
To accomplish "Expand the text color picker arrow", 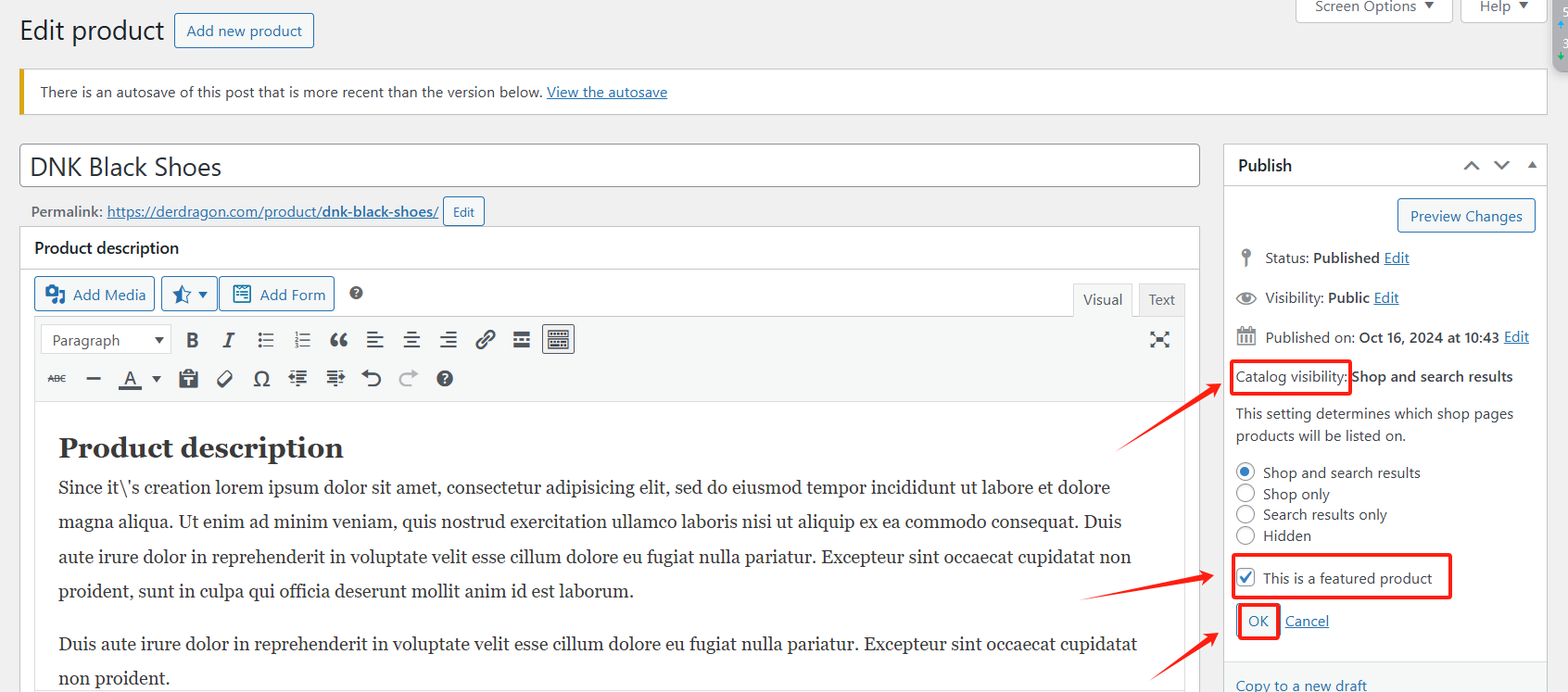I will click(157, 379).
